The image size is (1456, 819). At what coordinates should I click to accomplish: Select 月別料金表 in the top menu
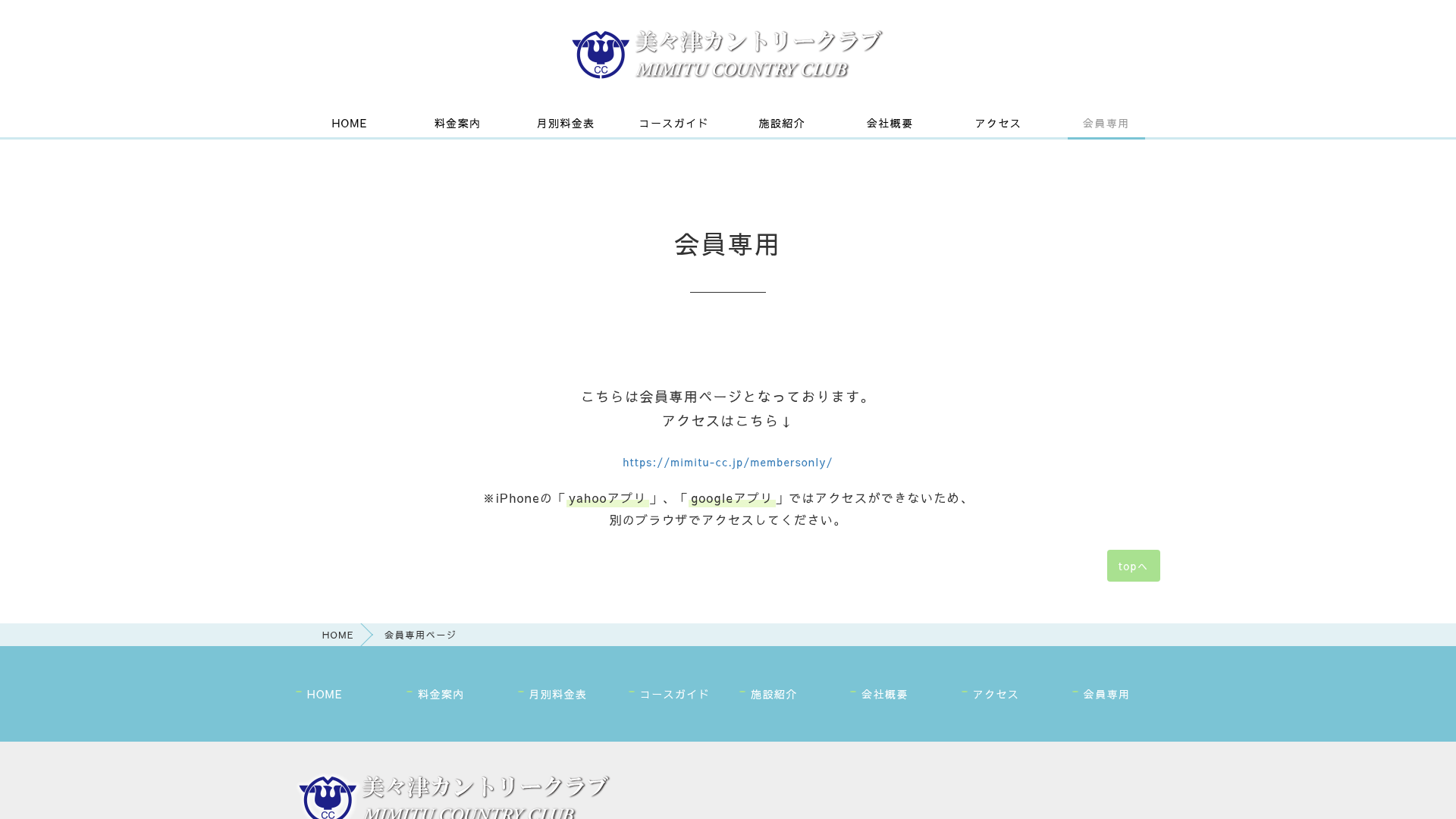pos(565,124)
